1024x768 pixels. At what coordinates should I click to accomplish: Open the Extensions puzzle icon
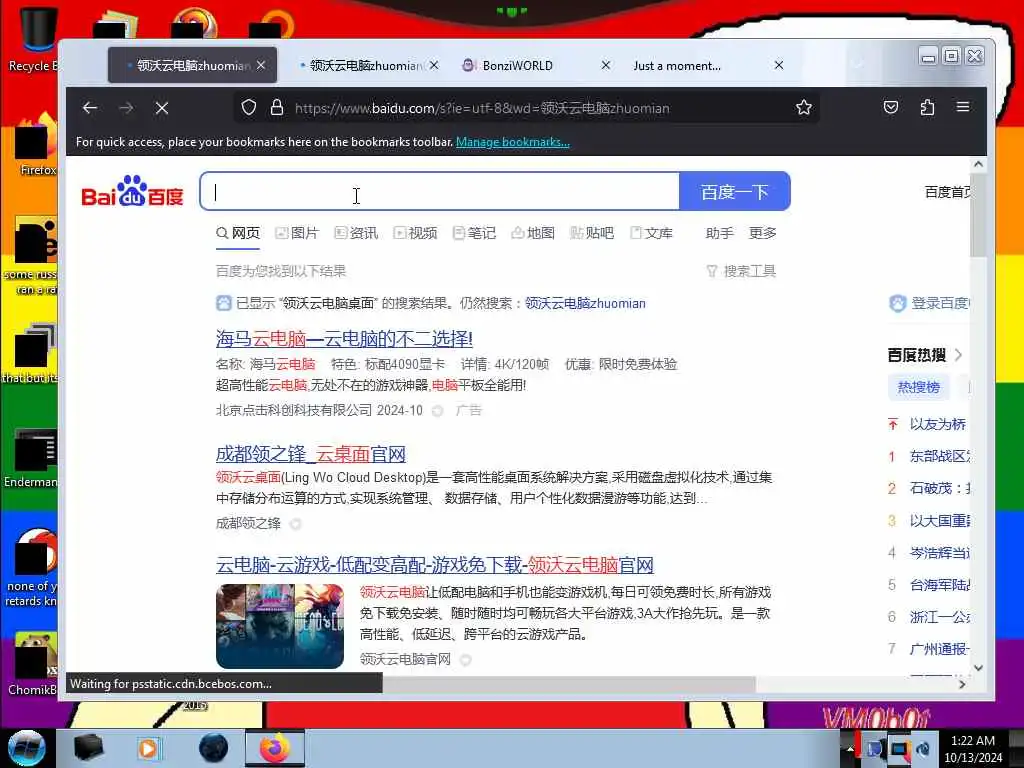[x=927, y=108]
